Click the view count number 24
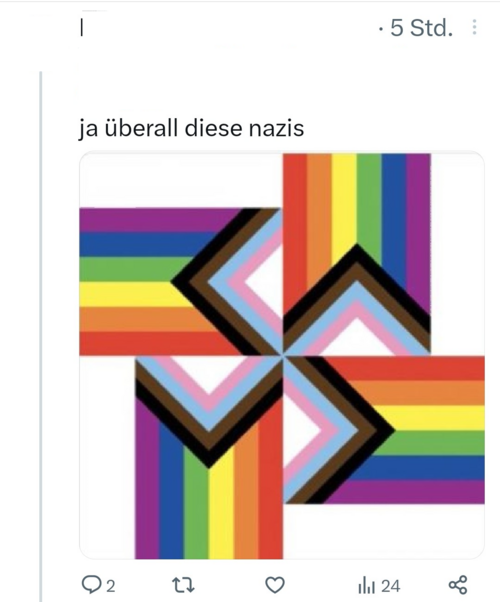500x602 pixels. [391, 586]
